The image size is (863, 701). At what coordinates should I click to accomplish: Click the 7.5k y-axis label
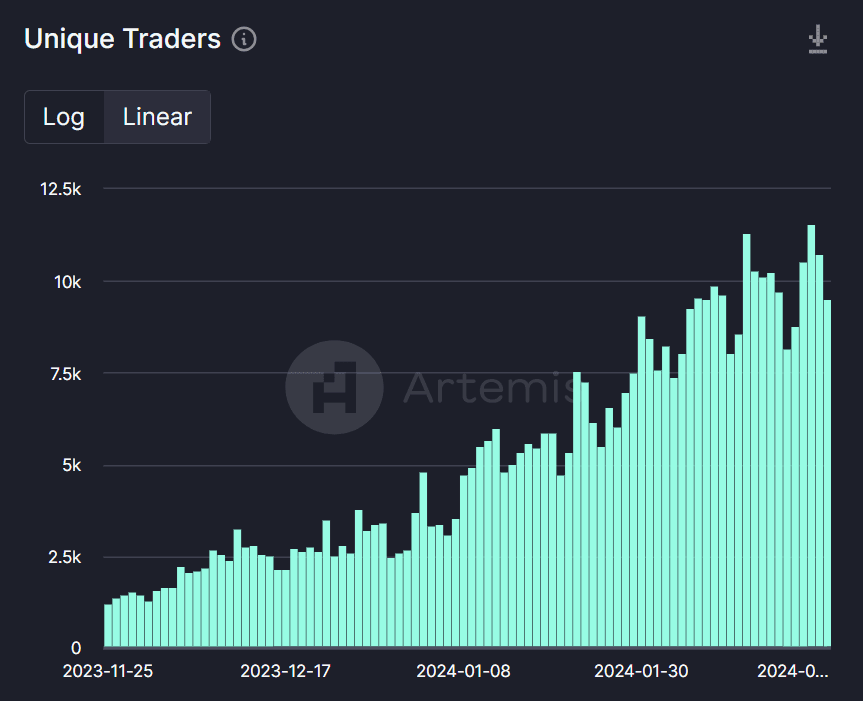pyautogui.click(x=65, y=374)
